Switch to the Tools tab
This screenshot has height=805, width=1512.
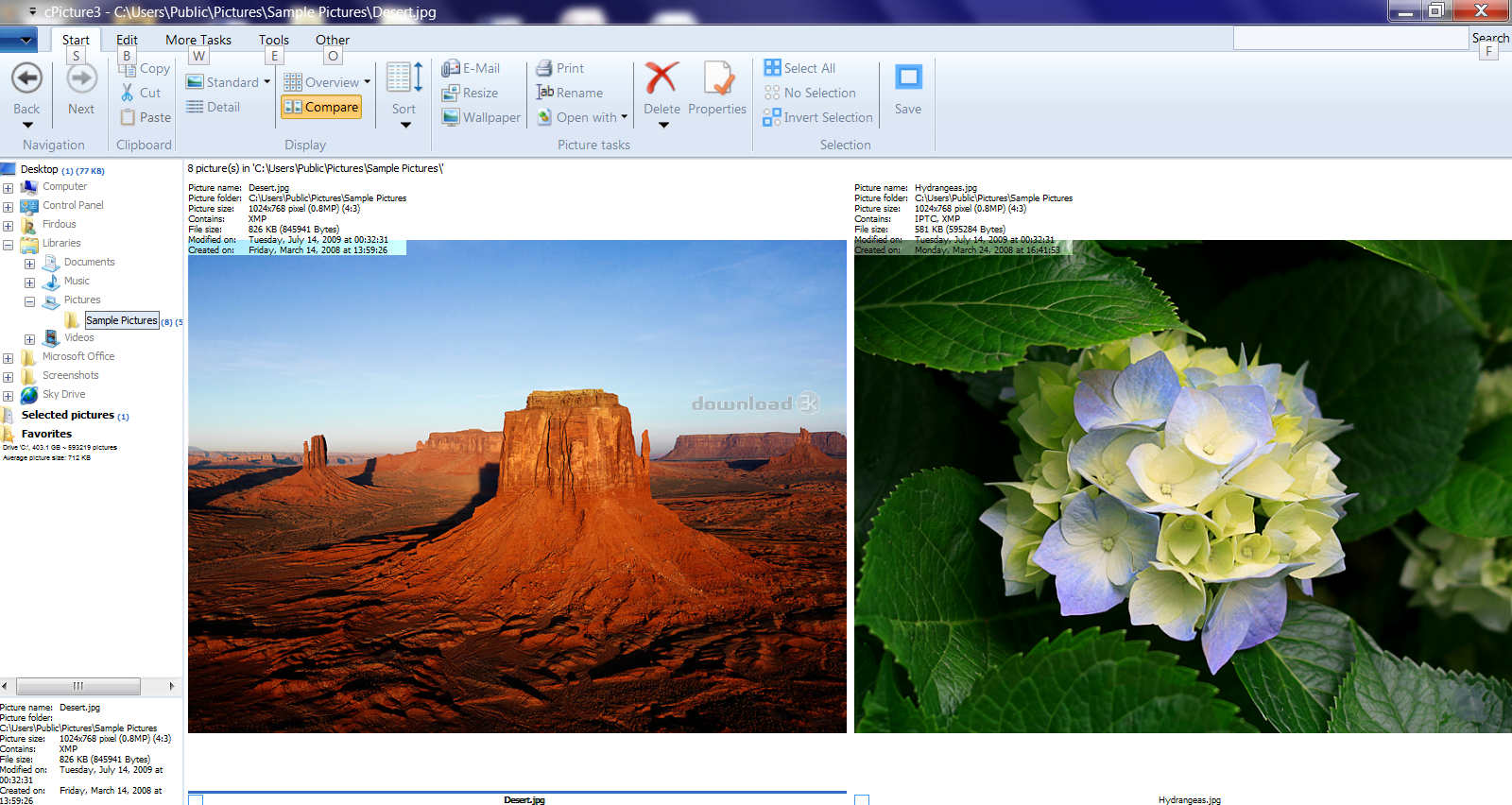point(274,40)
